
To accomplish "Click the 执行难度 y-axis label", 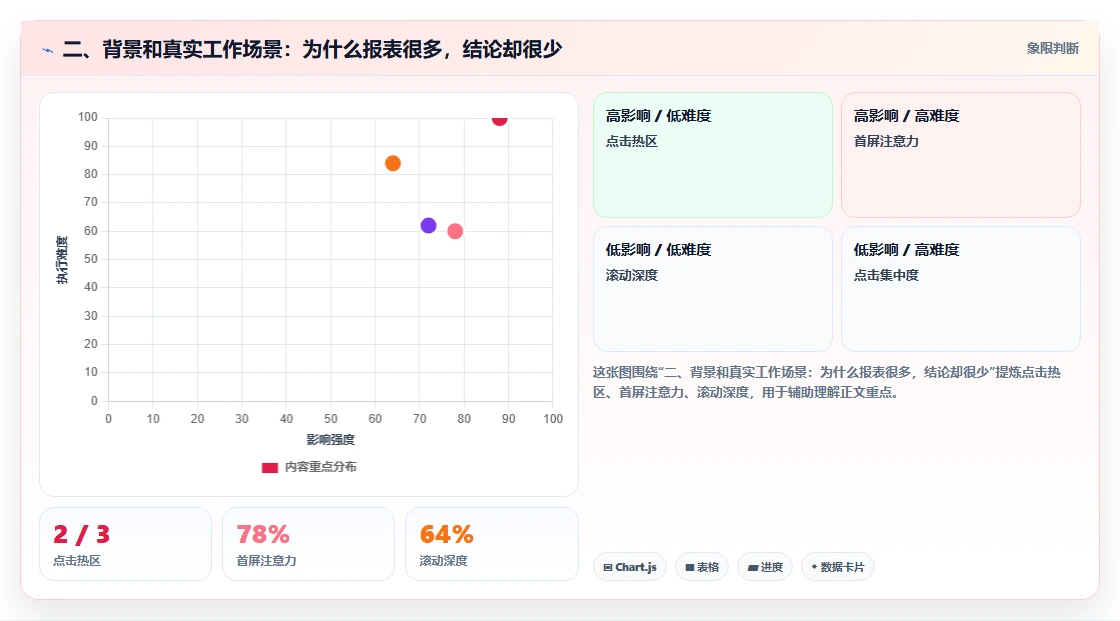I will point(62,259).
